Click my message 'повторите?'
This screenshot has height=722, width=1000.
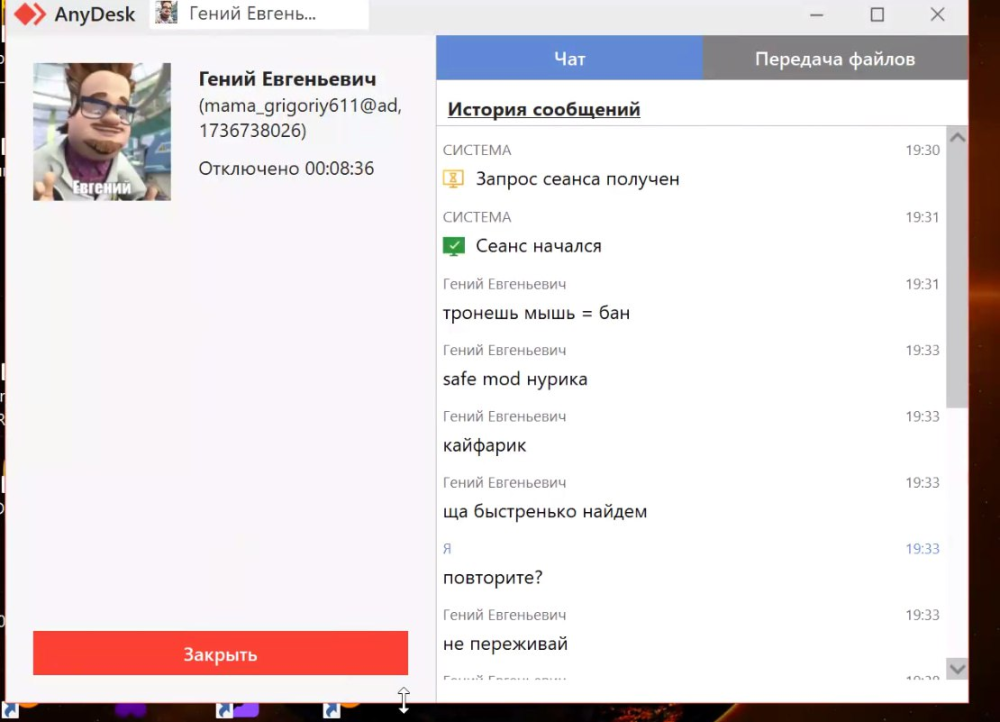(492, 578)
